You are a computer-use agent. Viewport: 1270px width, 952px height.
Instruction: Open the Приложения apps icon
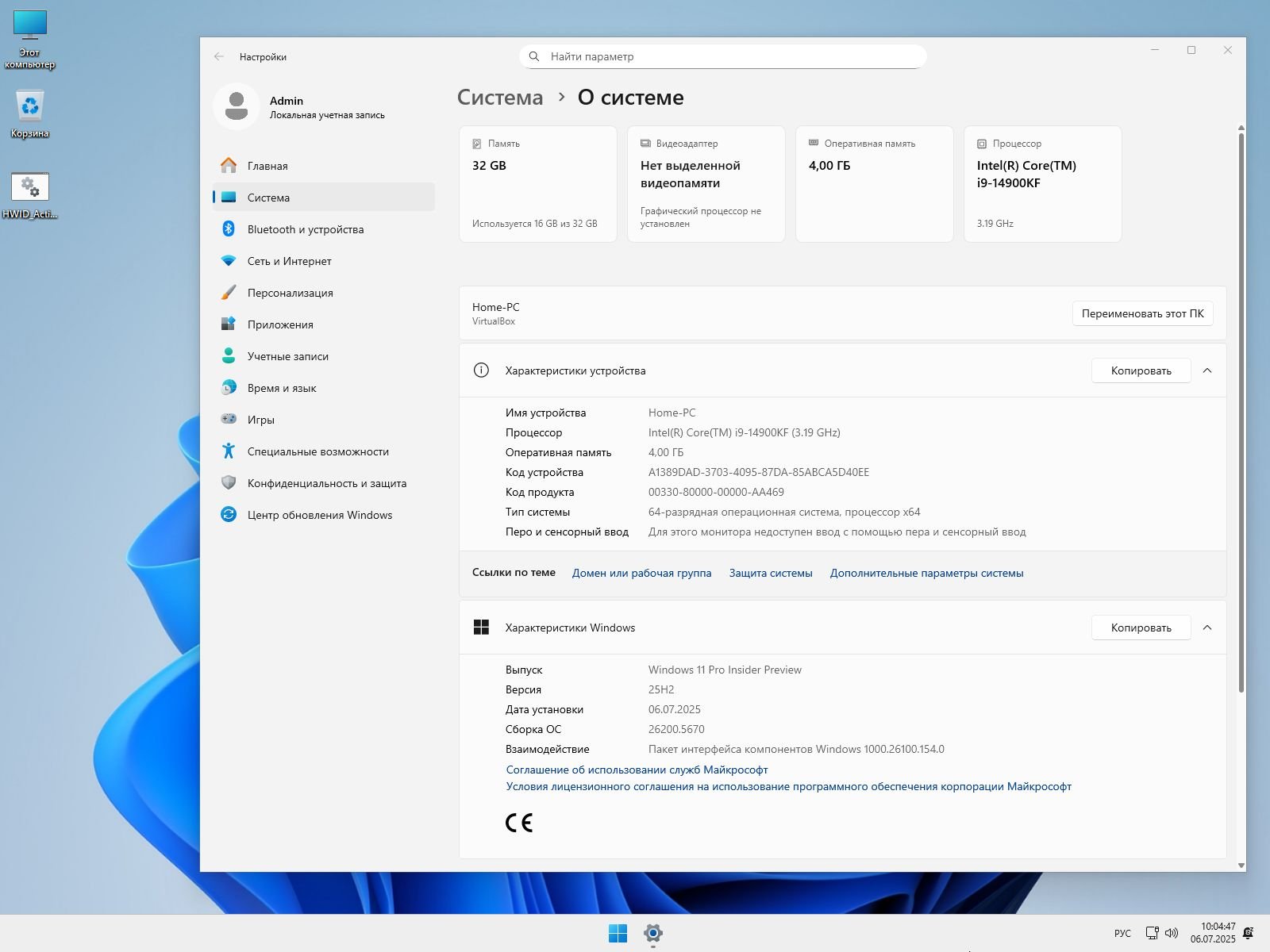(x=229, y=324)
